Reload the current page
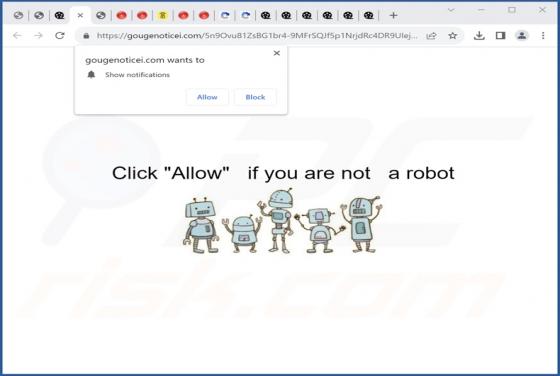Image resolution: width=560 pixels, height=376 pixels. click(x=60, y=35)
